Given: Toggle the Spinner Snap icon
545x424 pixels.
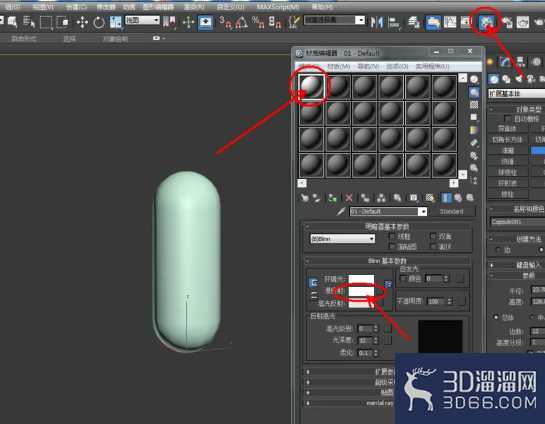Looking at the screenshot, I should coord(275,22).
